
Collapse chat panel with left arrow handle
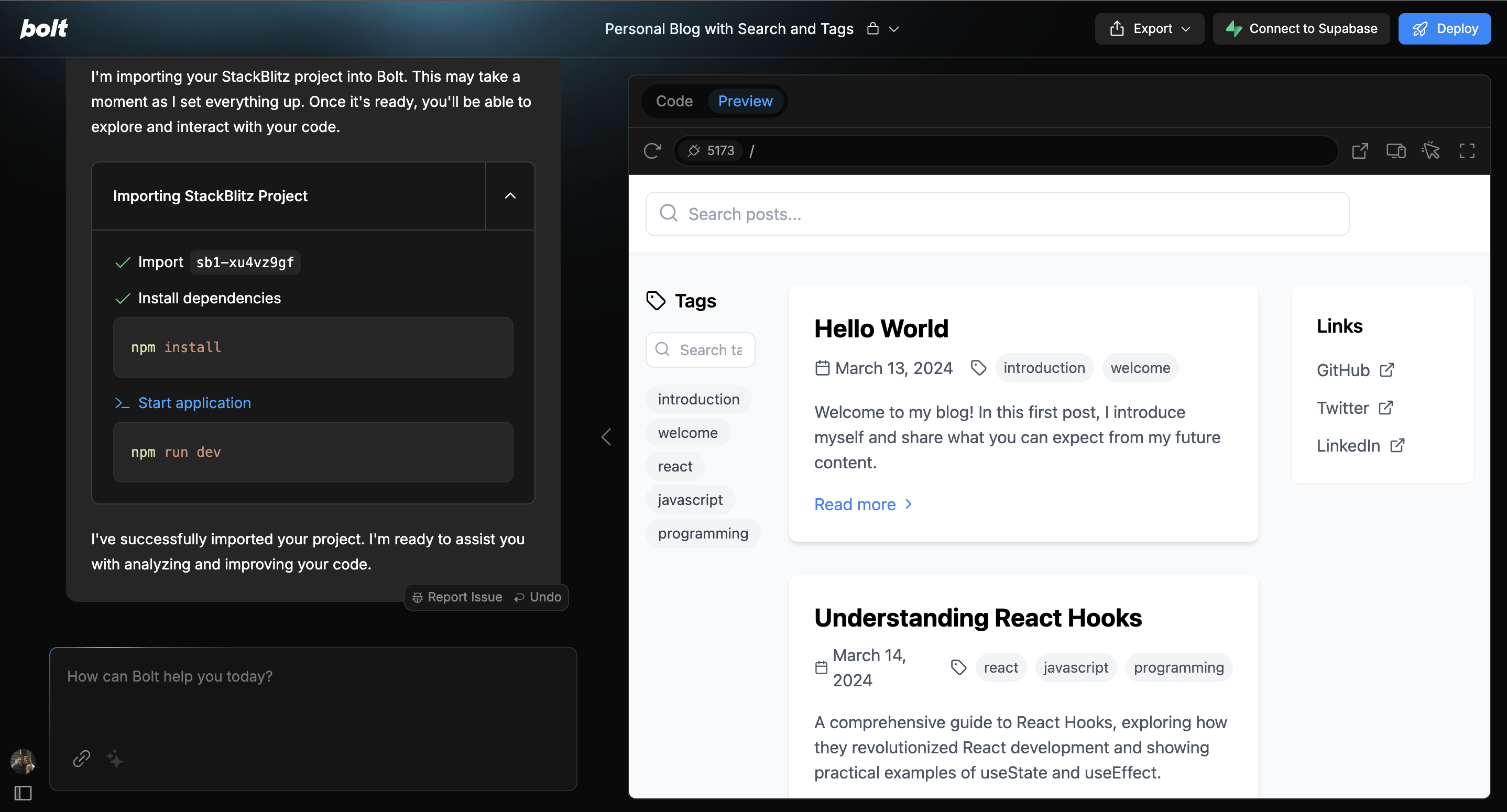click(x=606, y=437)
